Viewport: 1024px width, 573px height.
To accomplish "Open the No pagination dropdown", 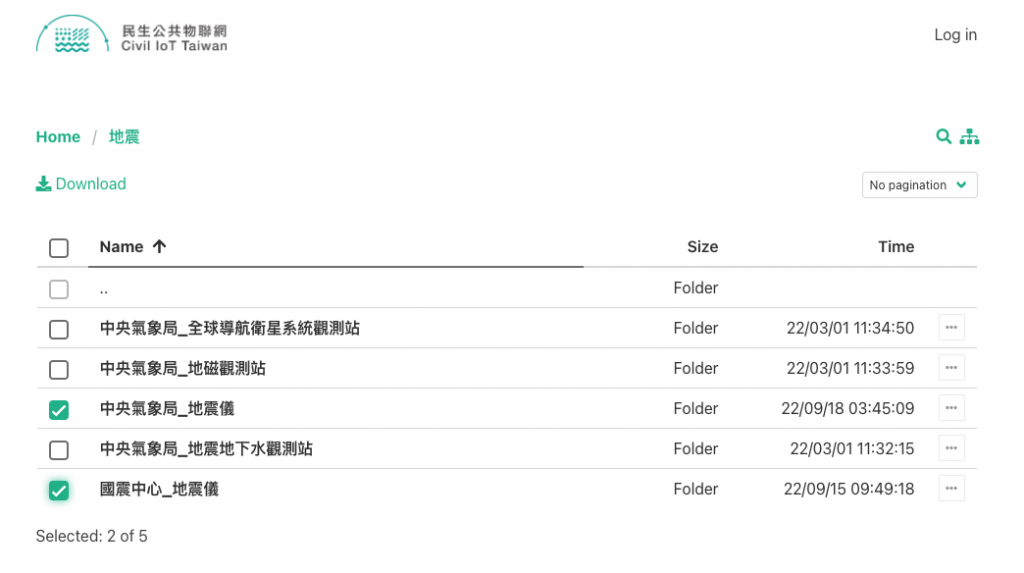I will point(919,185).
